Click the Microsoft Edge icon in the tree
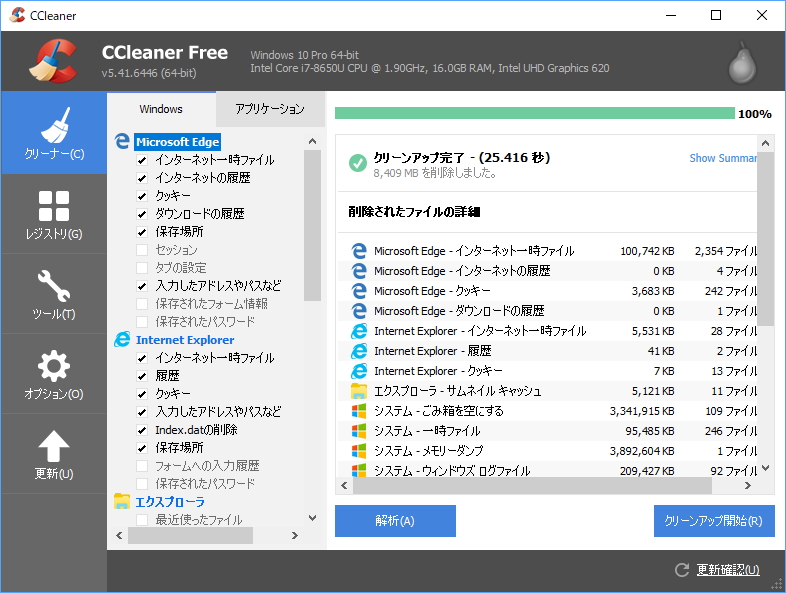The image size is (786, 593). point(122,141)
